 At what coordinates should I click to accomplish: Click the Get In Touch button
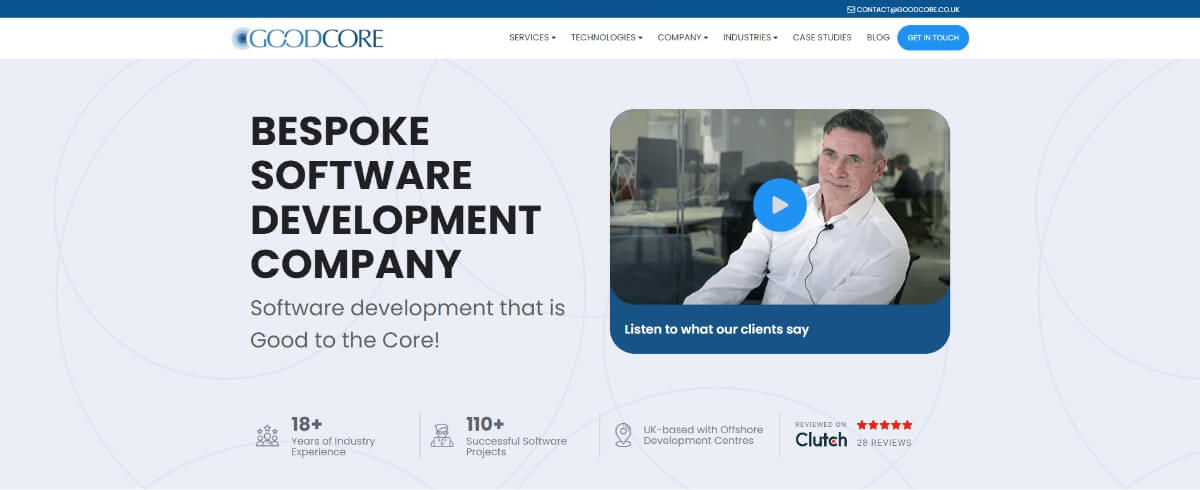(x=933, y=38)
